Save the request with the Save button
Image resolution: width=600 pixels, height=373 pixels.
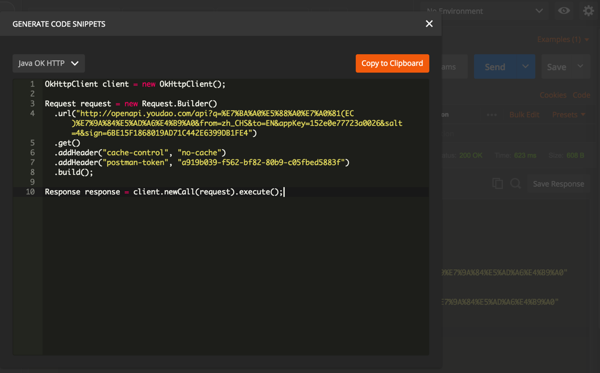pos(556,67)
